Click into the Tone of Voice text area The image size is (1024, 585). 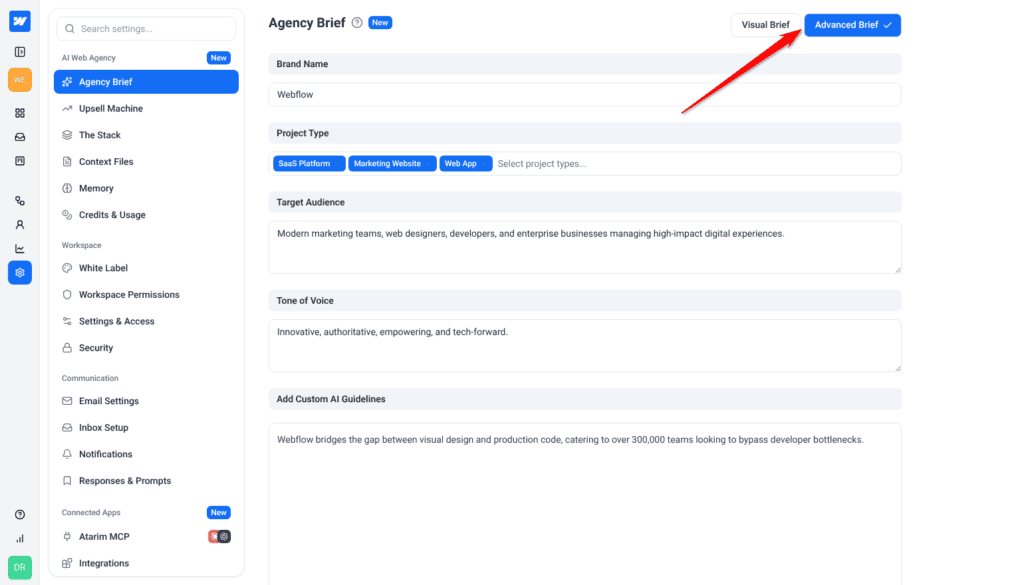(x=584, y=346)
